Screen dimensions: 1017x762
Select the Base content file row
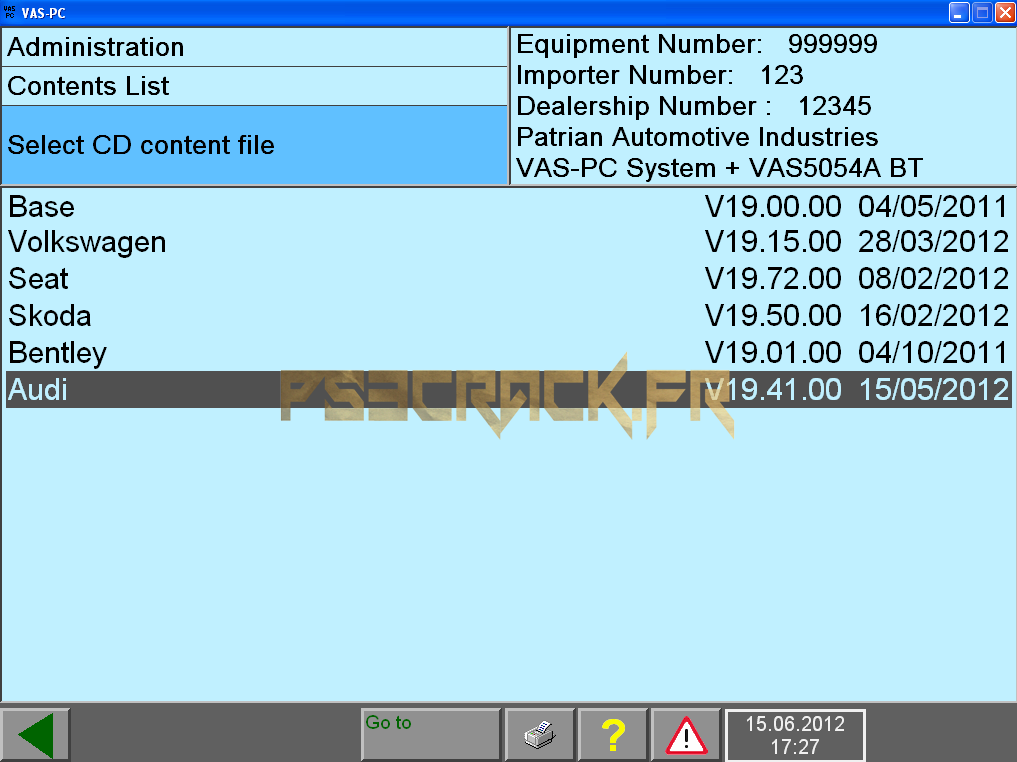pos(508,207)
